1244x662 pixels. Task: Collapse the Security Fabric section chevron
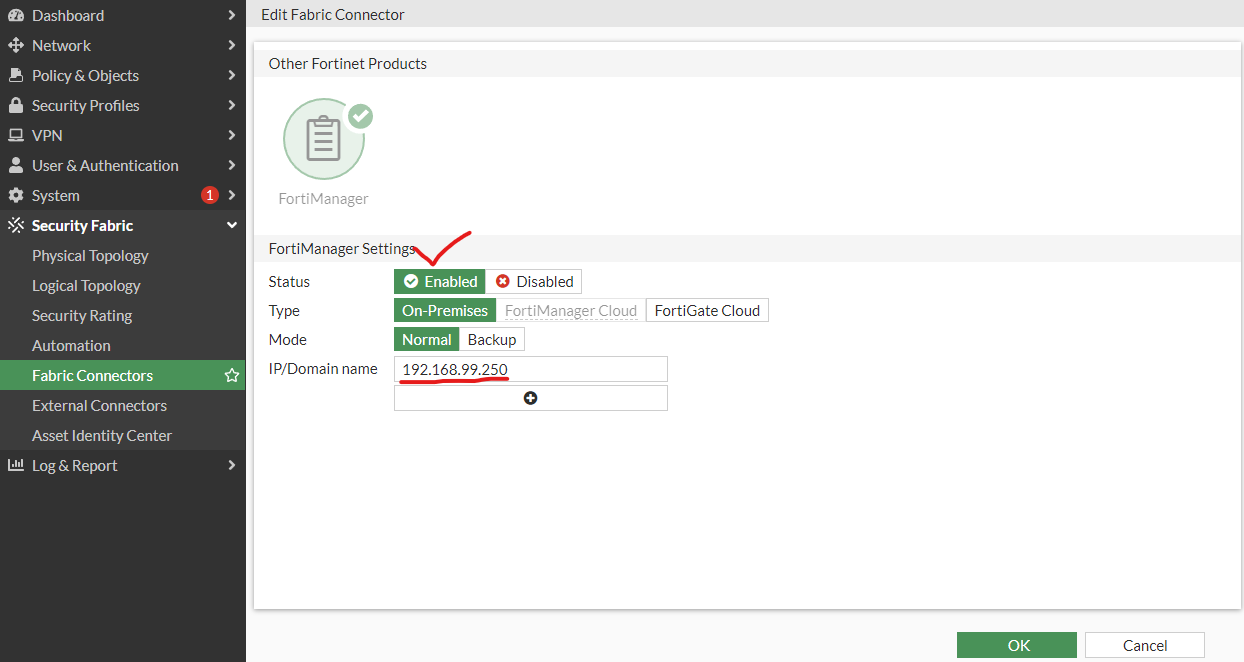coord(232,226)
